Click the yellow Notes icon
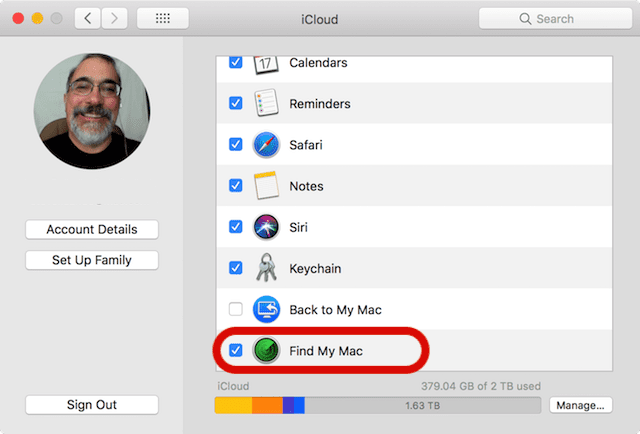Image resolution: width=640 pixels, height=434 pixels. coord(266,186)
